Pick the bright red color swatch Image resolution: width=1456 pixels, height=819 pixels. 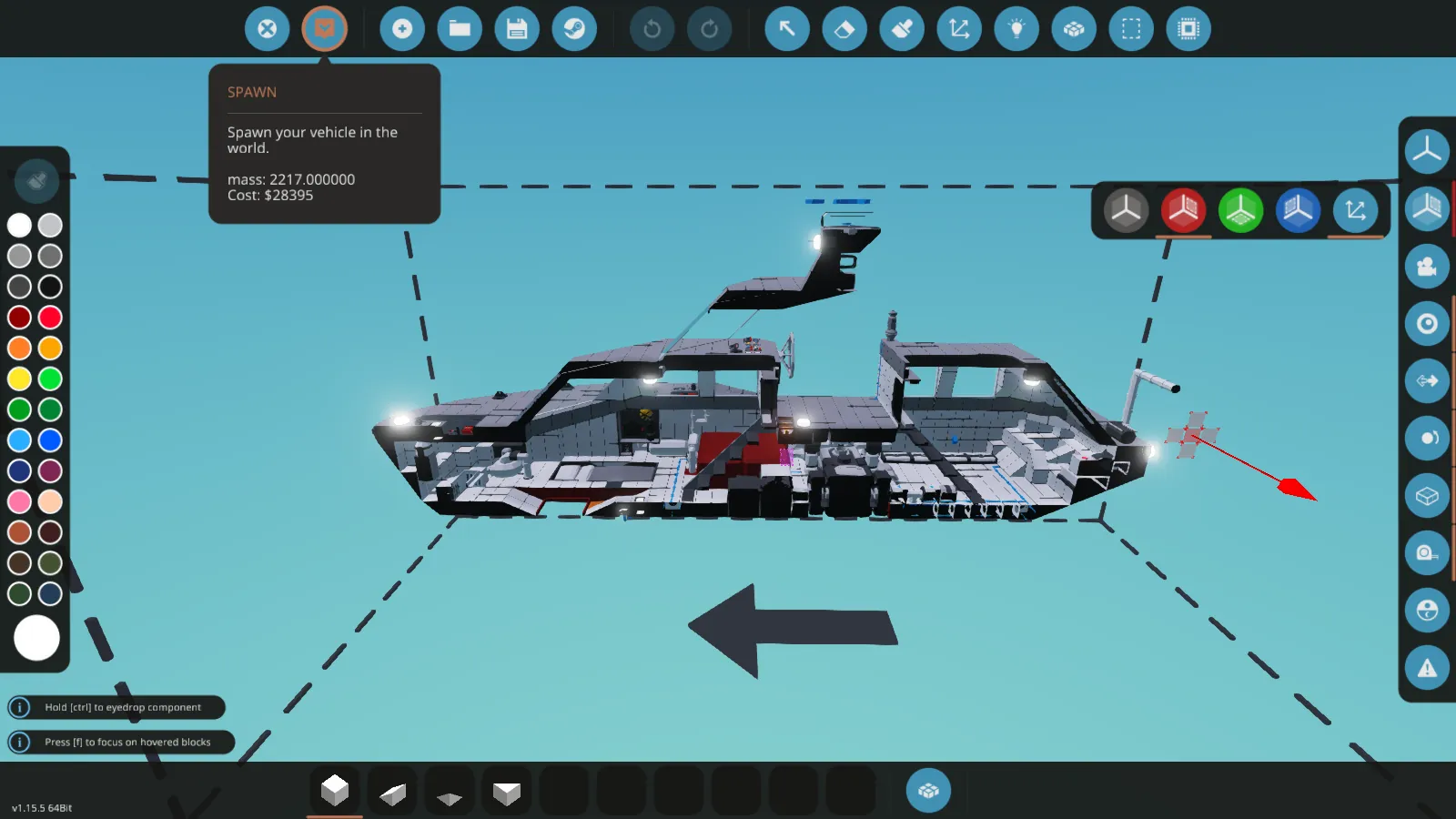click(50, 318)
